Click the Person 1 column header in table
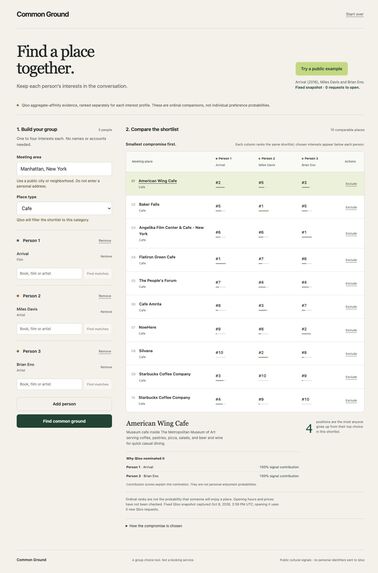The height and width of the screenshot is (573, 378). pyautogui.click(x=224, y=159)
